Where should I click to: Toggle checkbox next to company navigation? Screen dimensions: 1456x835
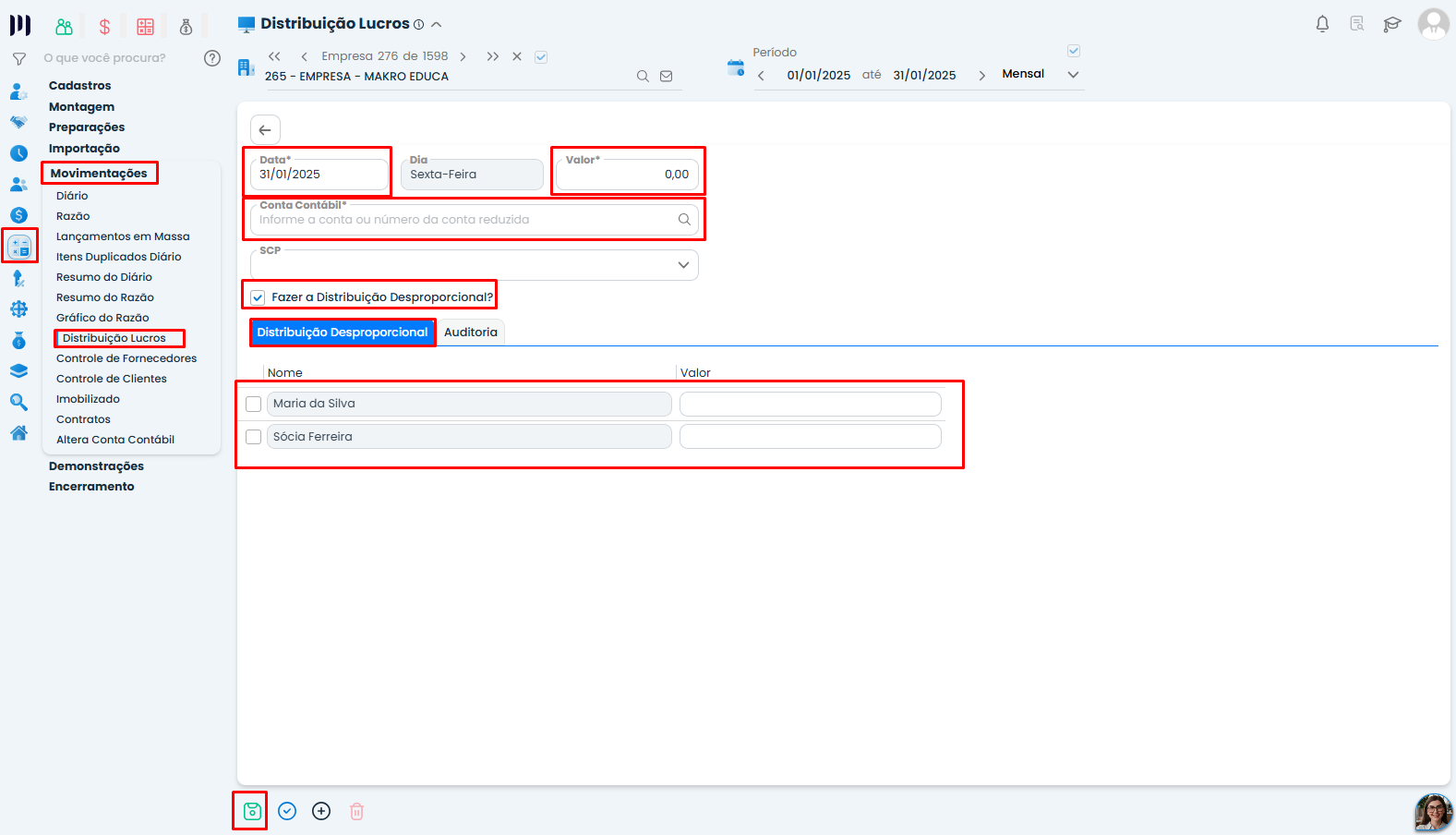[x=541, y=57]
